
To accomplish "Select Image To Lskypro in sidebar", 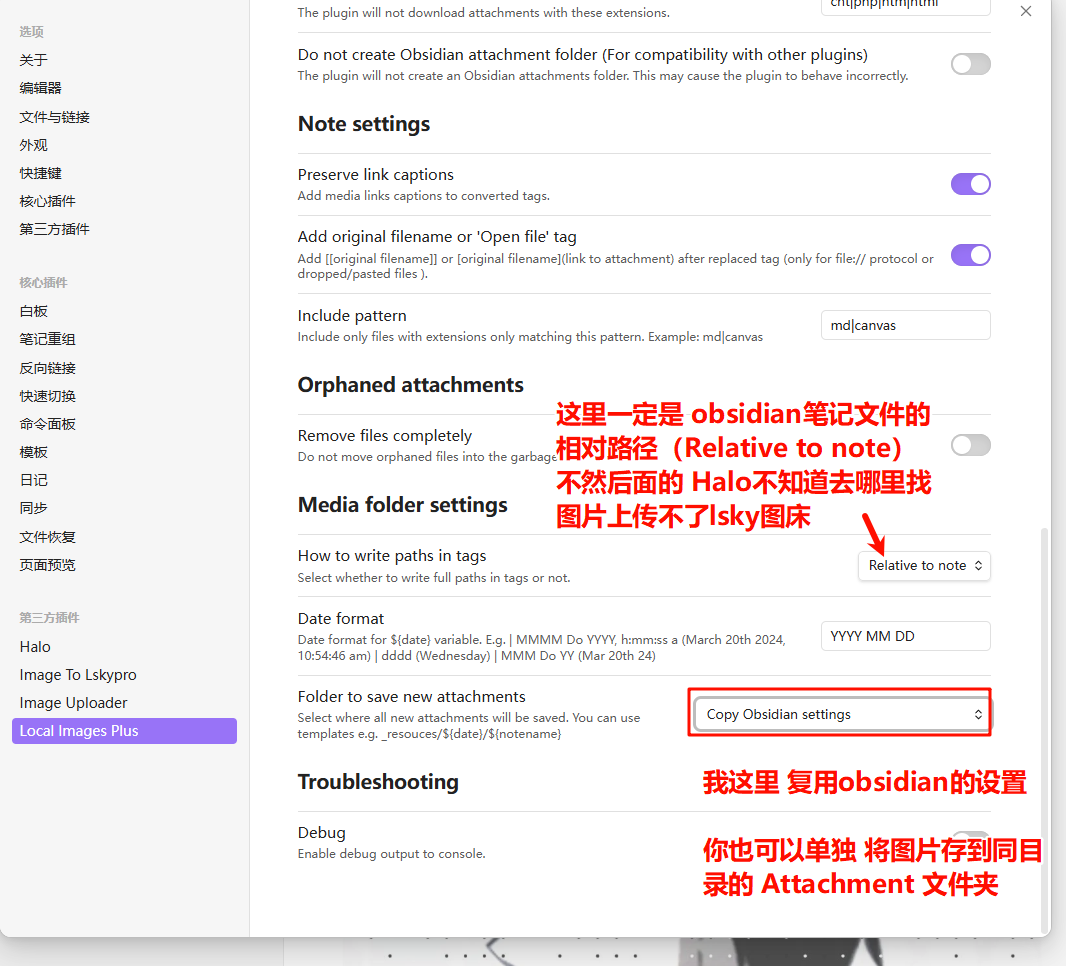I will point(78,675).
